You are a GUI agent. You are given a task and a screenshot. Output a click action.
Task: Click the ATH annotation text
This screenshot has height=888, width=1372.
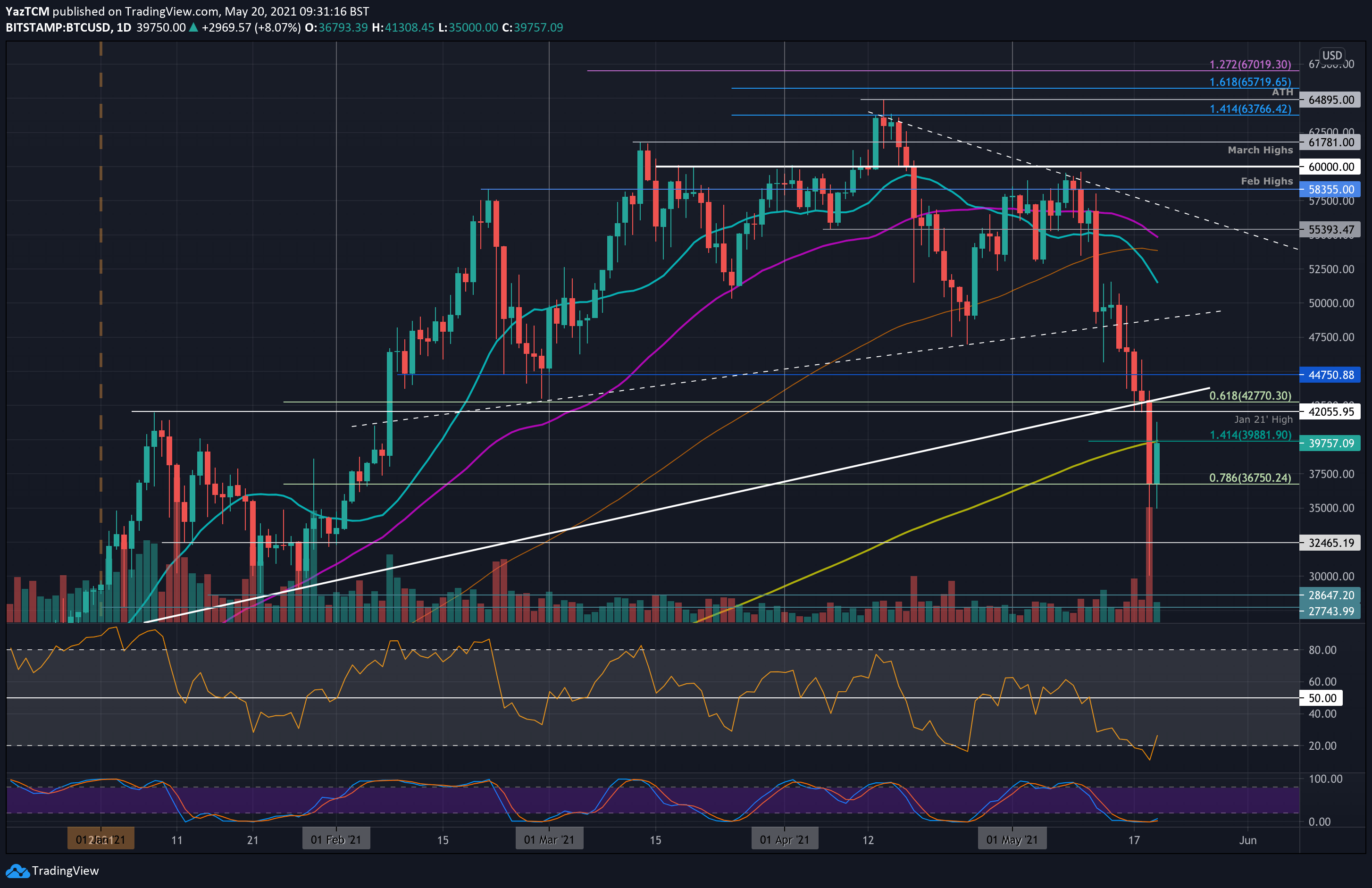(1282, 92)
